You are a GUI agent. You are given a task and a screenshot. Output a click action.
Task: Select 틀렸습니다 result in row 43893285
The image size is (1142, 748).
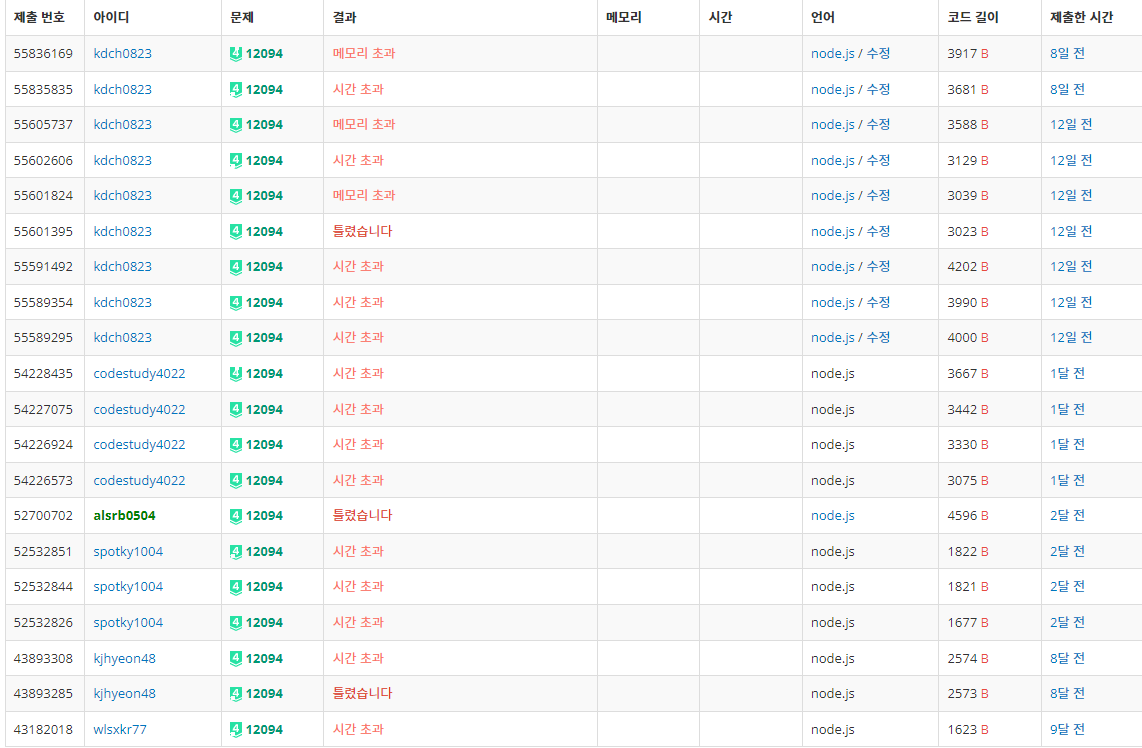[x=362, y=693]
